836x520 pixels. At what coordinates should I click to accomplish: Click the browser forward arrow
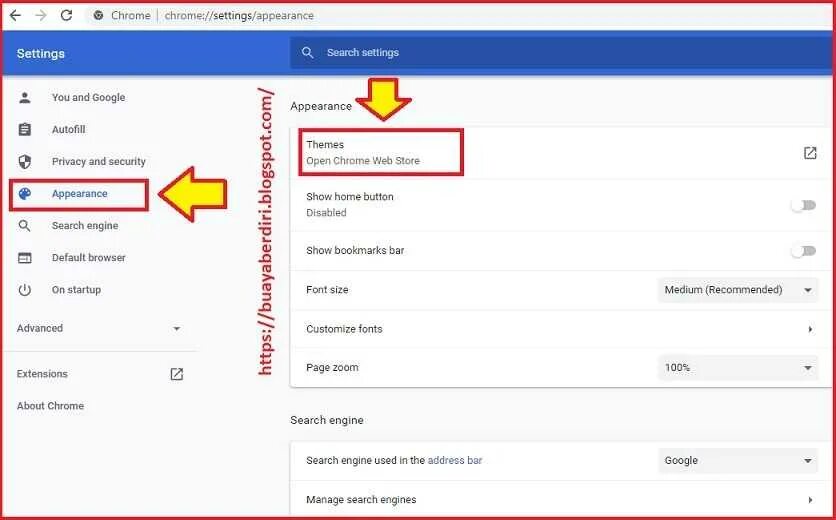(x=41, y=15)
